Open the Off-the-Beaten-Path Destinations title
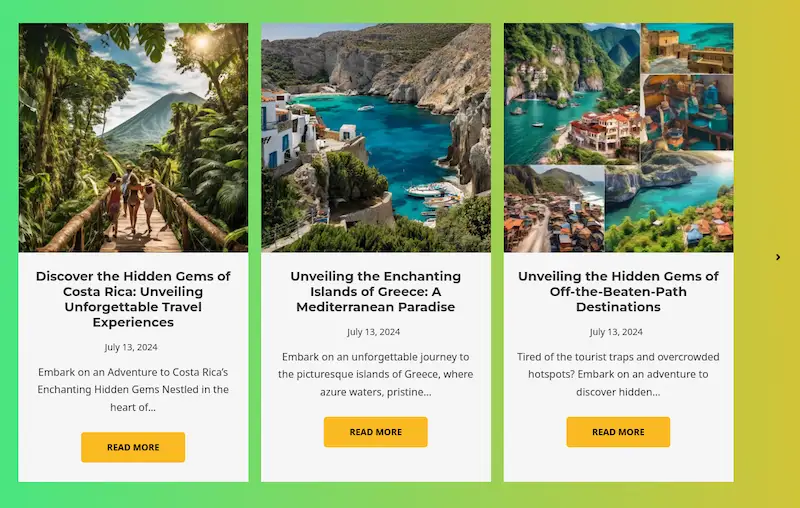 tap(618, 291)
